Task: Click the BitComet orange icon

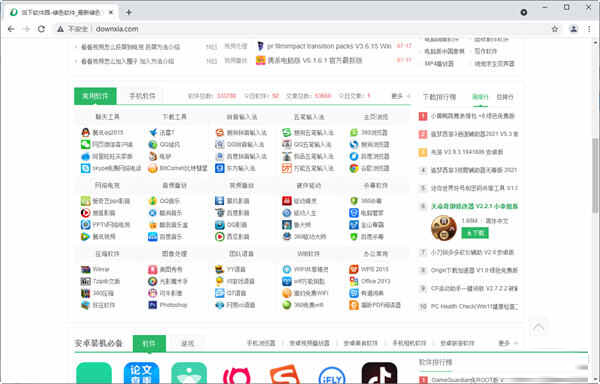Action: (x=153, y=168)
